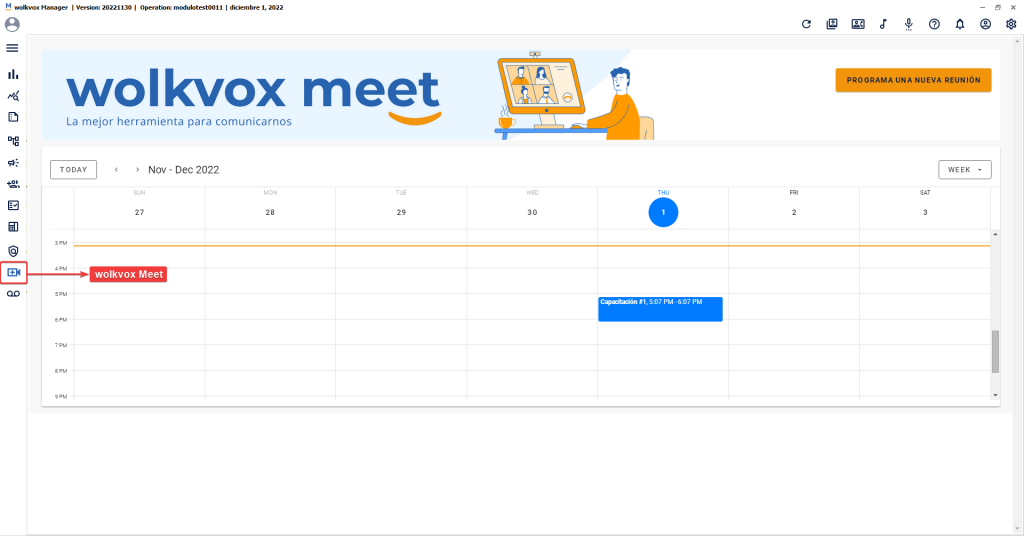1024x536 pixels.
Task: Open the bar chart sidebar icon
Action: point(13,74)
